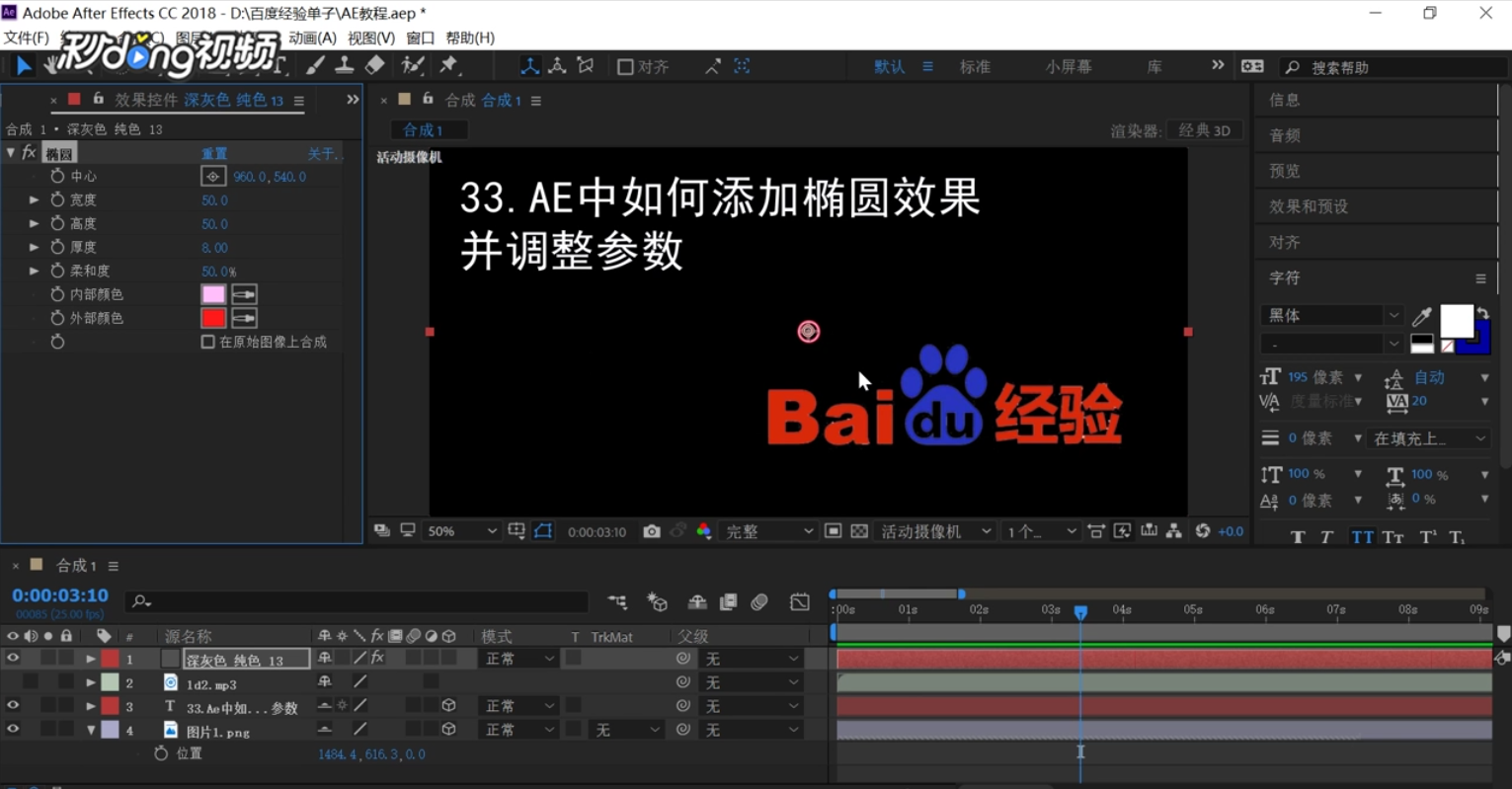Enable Frame Blending for timeline
The width and height of the screenshot is (1512, 789).
[x=729, y=601]
